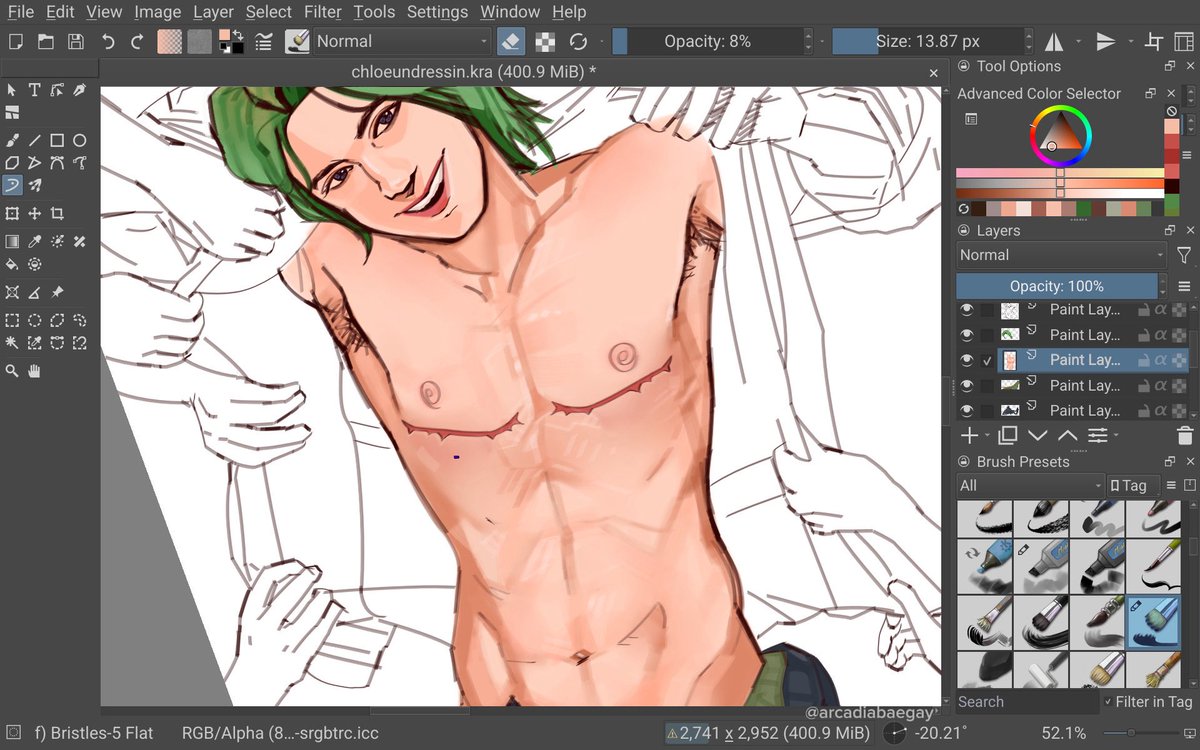Expand the add layer type arrow
1200x750 pixels.
(x=987, y=436)
